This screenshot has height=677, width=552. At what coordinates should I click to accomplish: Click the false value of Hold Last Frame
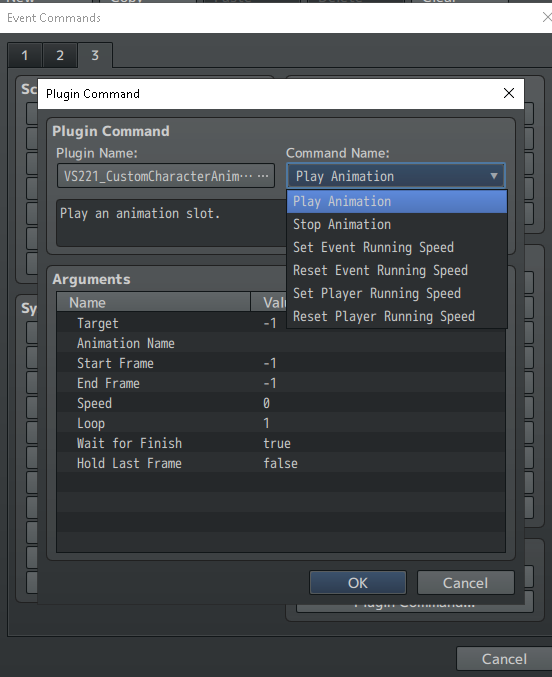[280, 463]
